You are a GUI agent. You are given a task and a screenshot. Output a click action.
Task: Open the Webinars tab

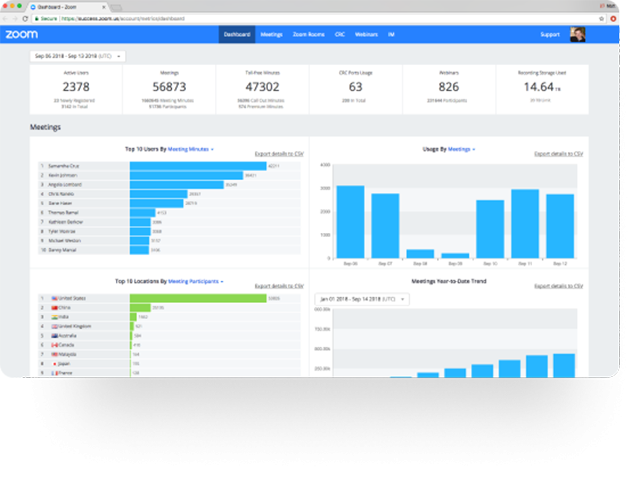click(366, 34)
